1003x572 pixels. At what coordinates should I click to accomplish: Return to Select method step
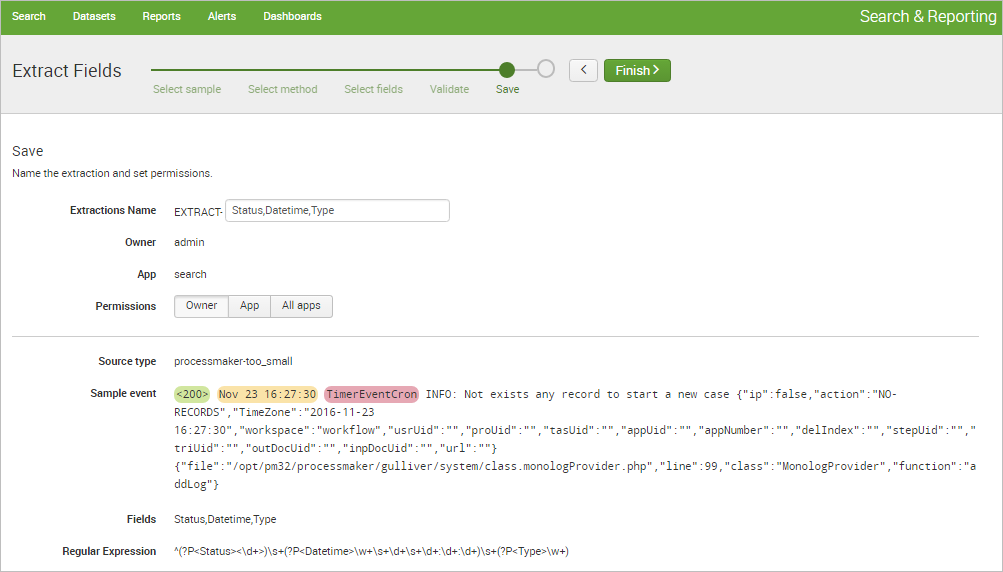tap(282, 89)
